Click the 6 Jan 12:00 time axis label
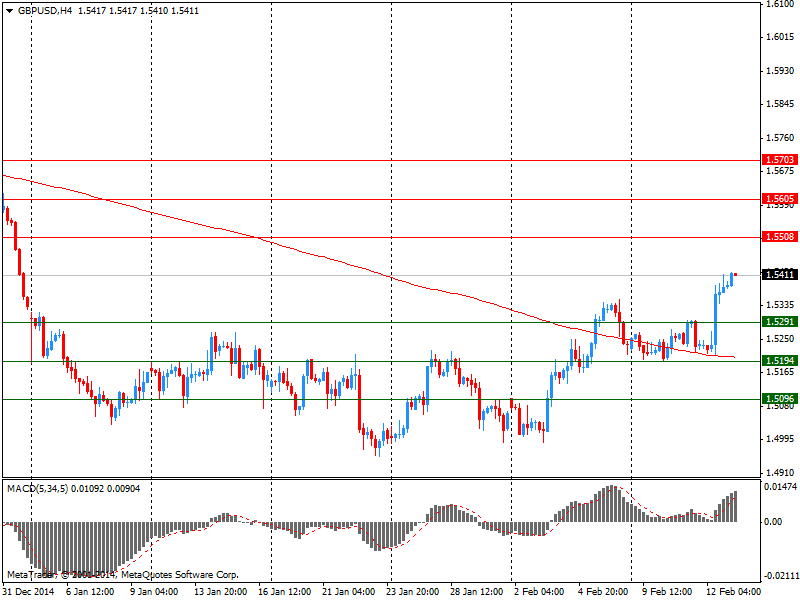The width and height of the screenshot is (800, 600). coord(90,592)
